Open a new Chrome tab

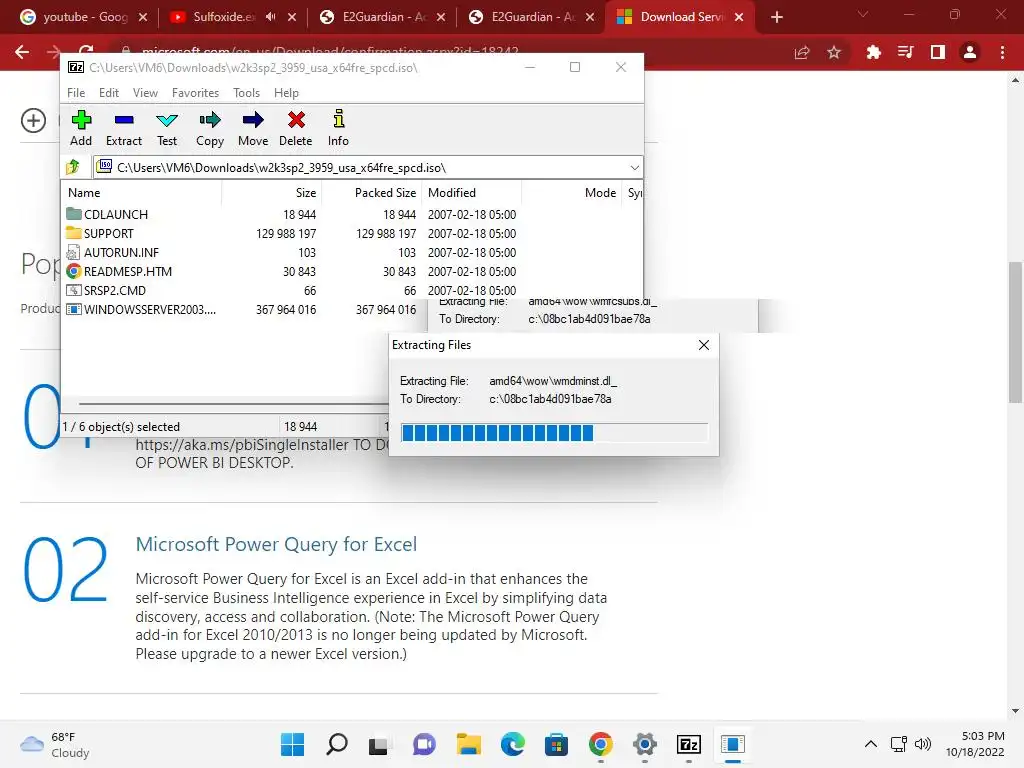click(776, 17)
